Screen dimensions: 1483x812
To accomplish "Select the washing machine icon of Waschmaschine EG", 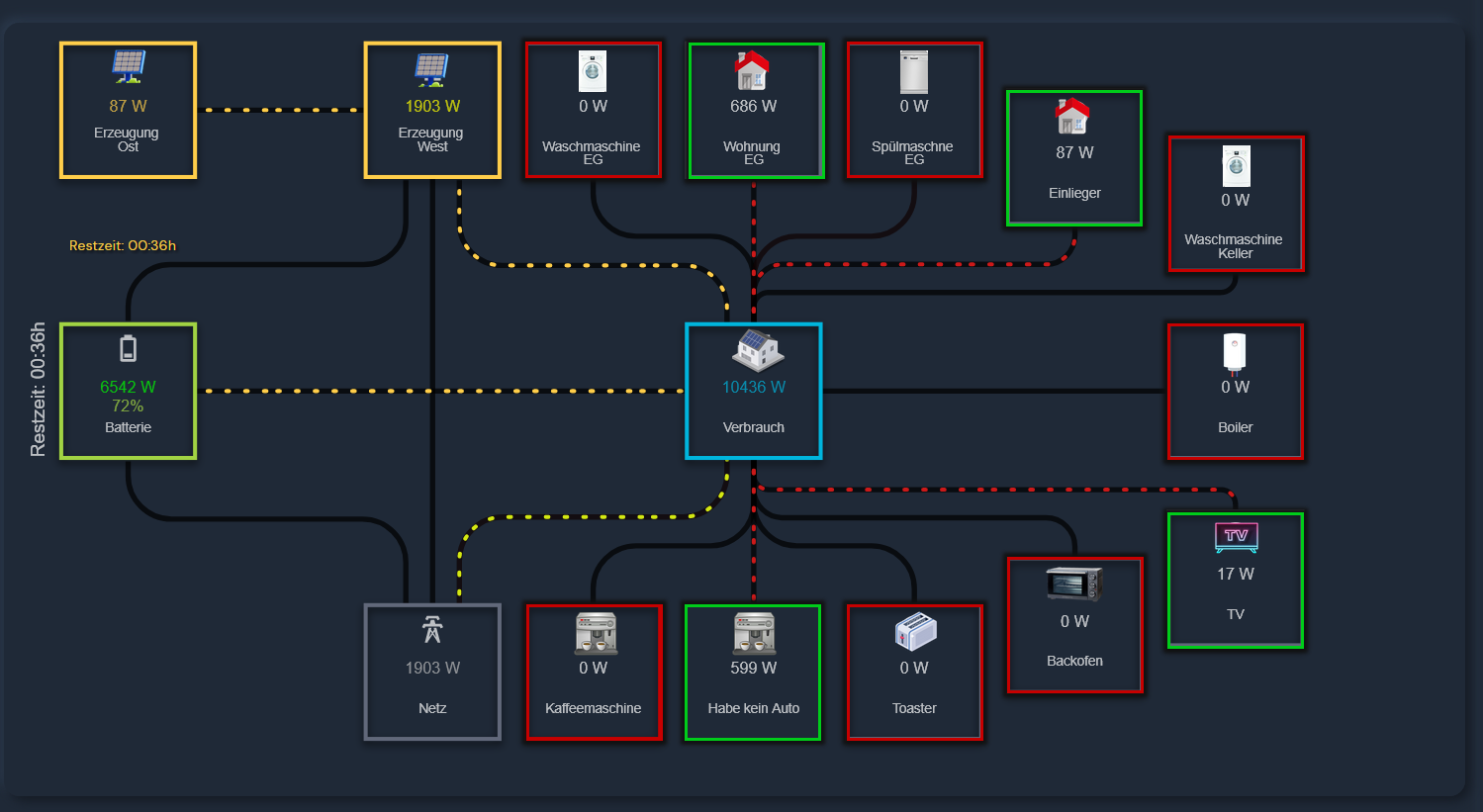I will coord(593,71).
